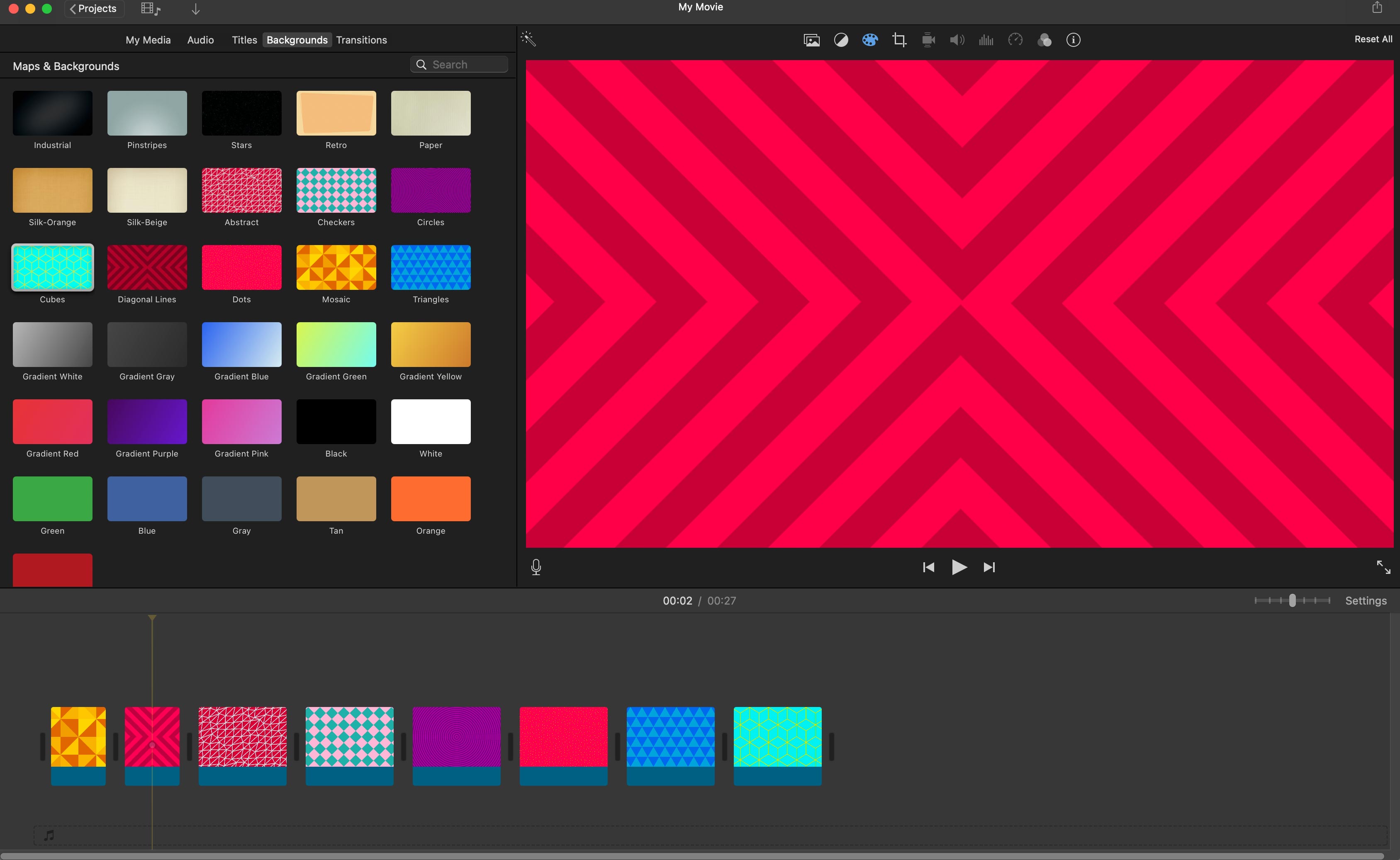Select the Mosaic background thumbnail
This screenshot has width=1400, height=860.
336,267
